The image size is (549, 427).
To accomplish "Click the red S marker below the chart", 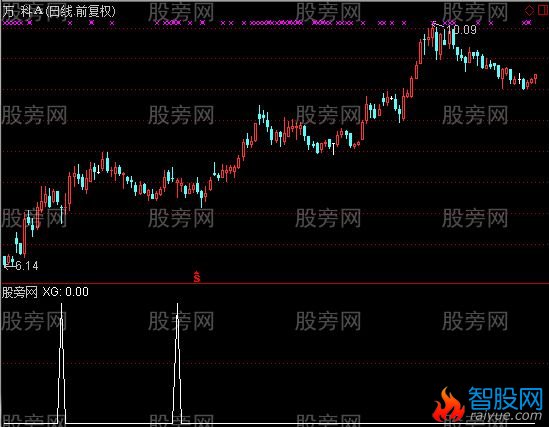I will (197, 276).
